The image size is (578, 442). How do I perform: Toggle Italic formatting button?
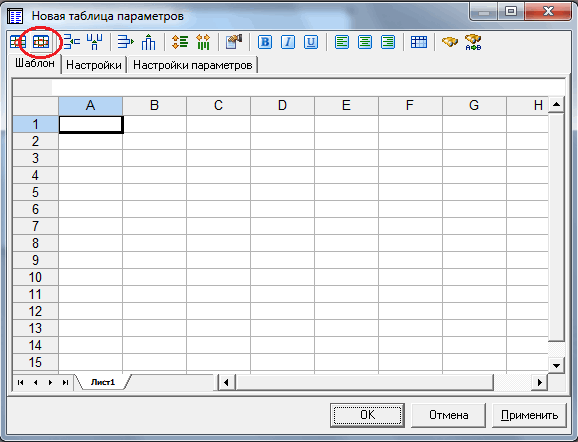pyautogui.click(x=288, y=42)
